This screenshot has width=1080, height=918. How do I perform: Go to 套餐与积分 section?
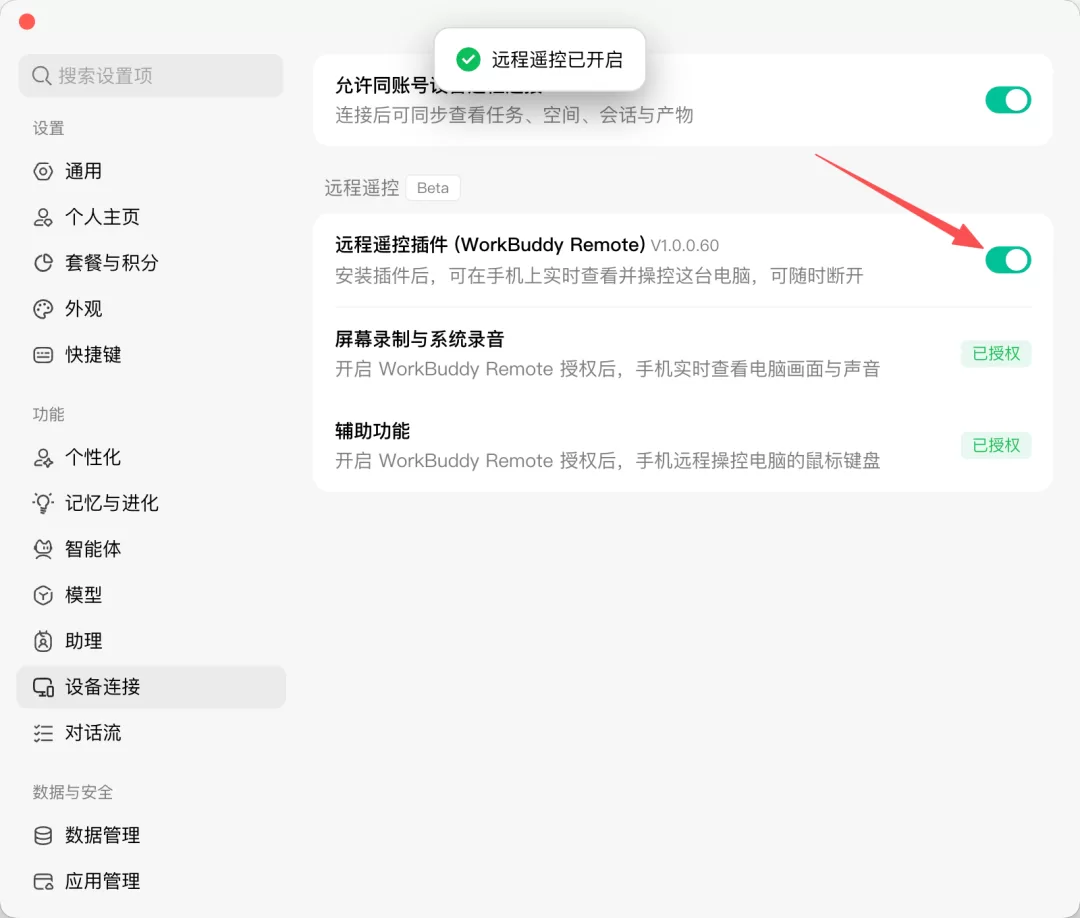(151, 263)
